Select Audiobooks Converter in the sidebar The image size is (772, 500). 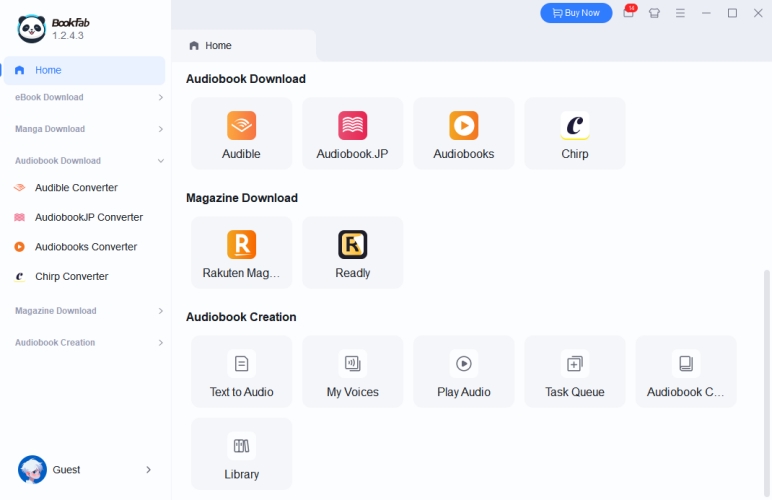click(x=84, y=247)
